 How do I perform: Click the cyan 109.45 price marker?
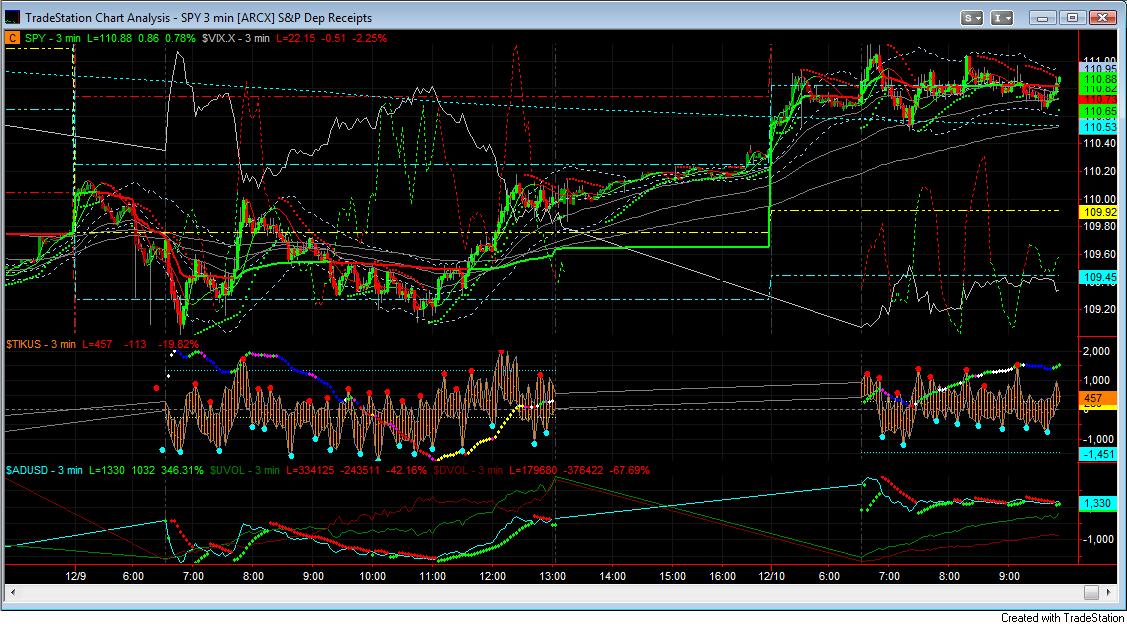pos(1096,277)
